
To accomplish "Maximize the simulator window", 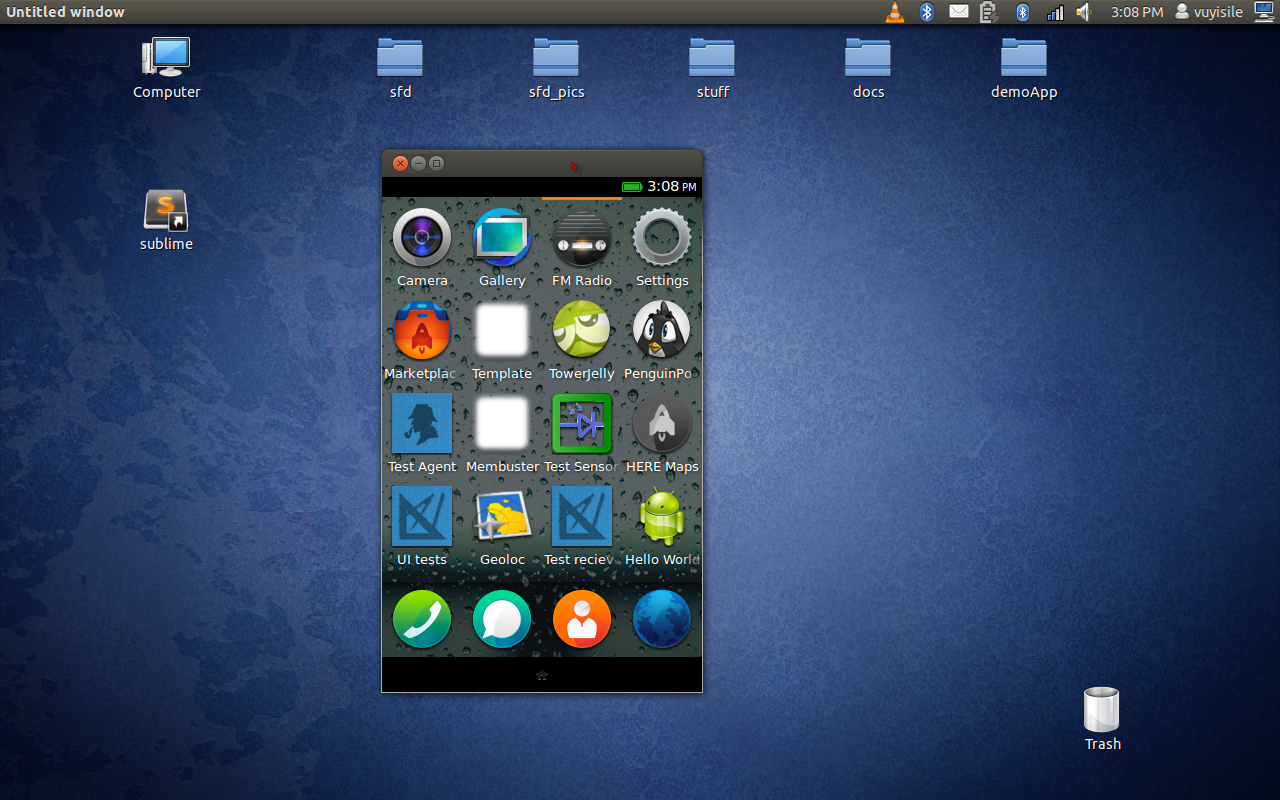I will pyautogui.click(x=436, y=164).
